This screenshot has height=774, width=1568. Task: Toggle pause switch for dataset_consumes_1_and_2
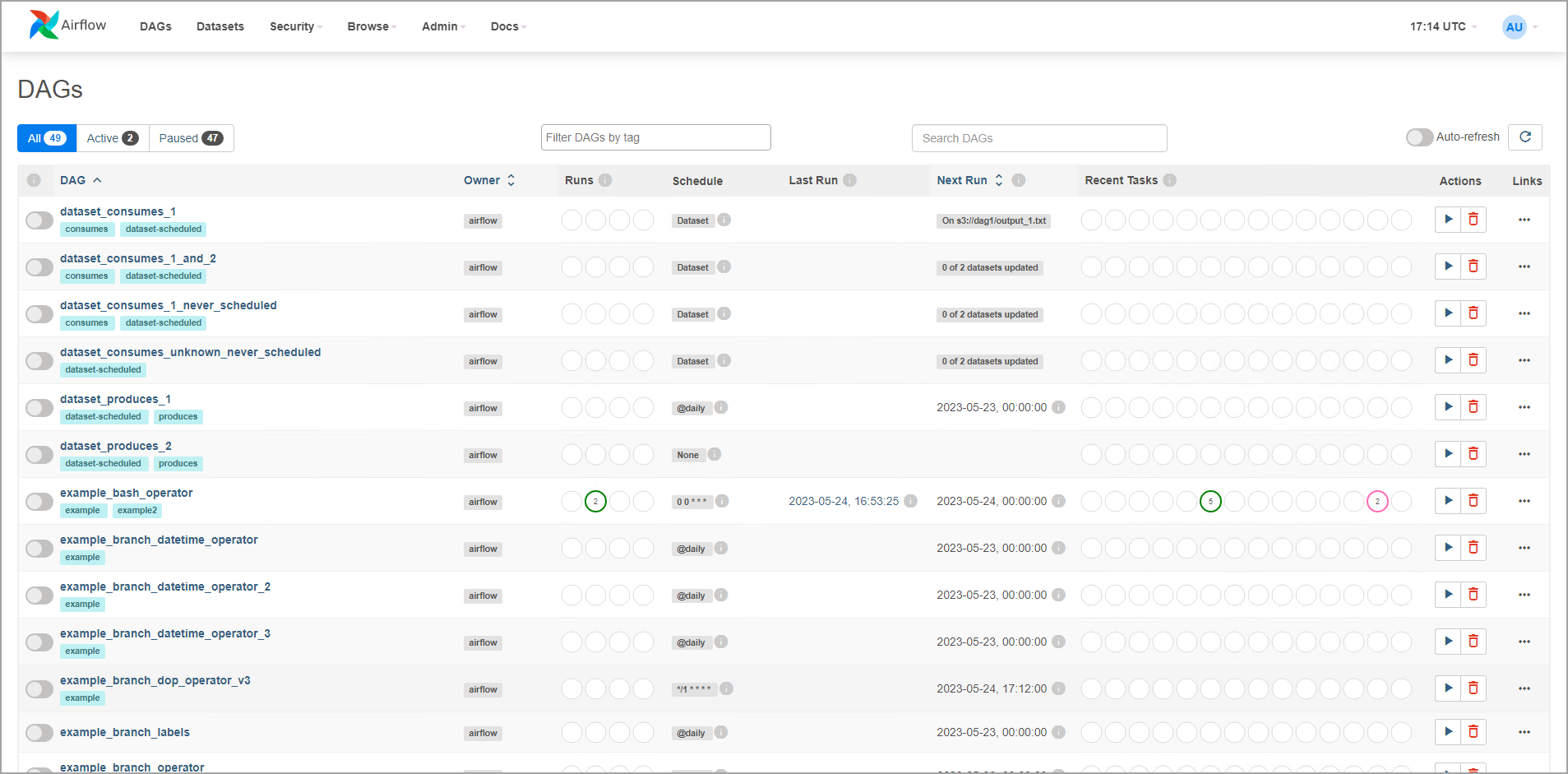coord(39,267)
